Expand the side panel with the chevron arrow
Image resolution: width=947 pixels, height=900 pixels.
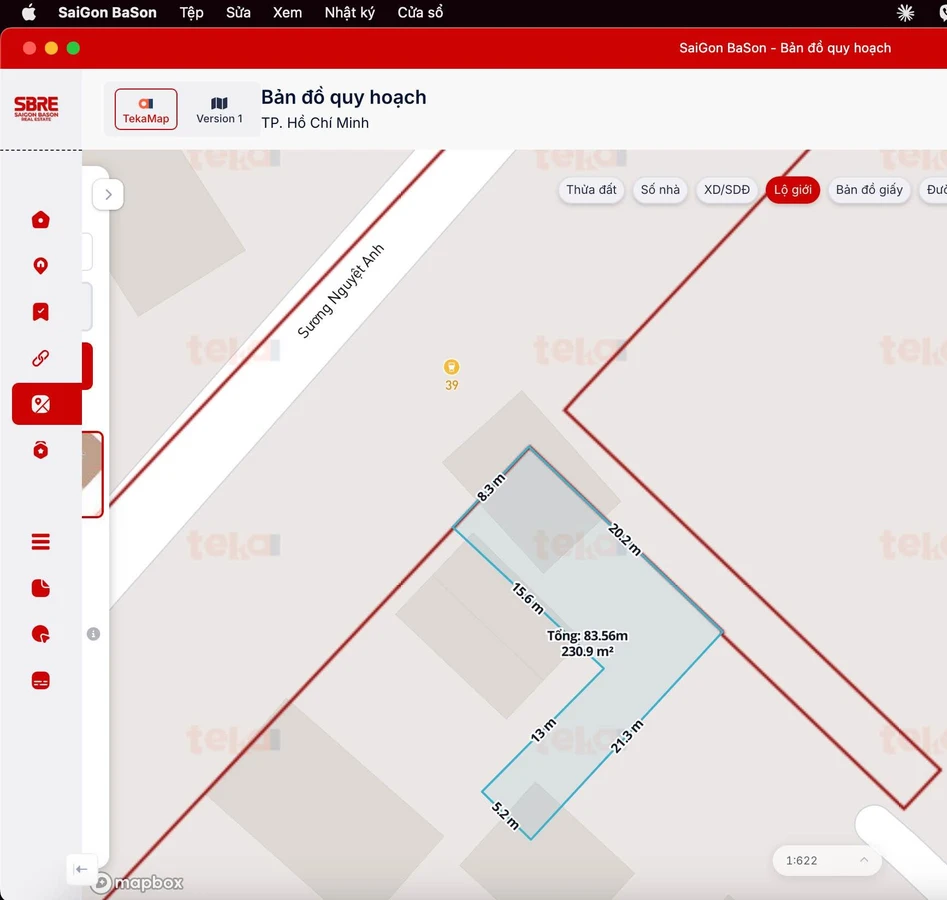(108, 194)
